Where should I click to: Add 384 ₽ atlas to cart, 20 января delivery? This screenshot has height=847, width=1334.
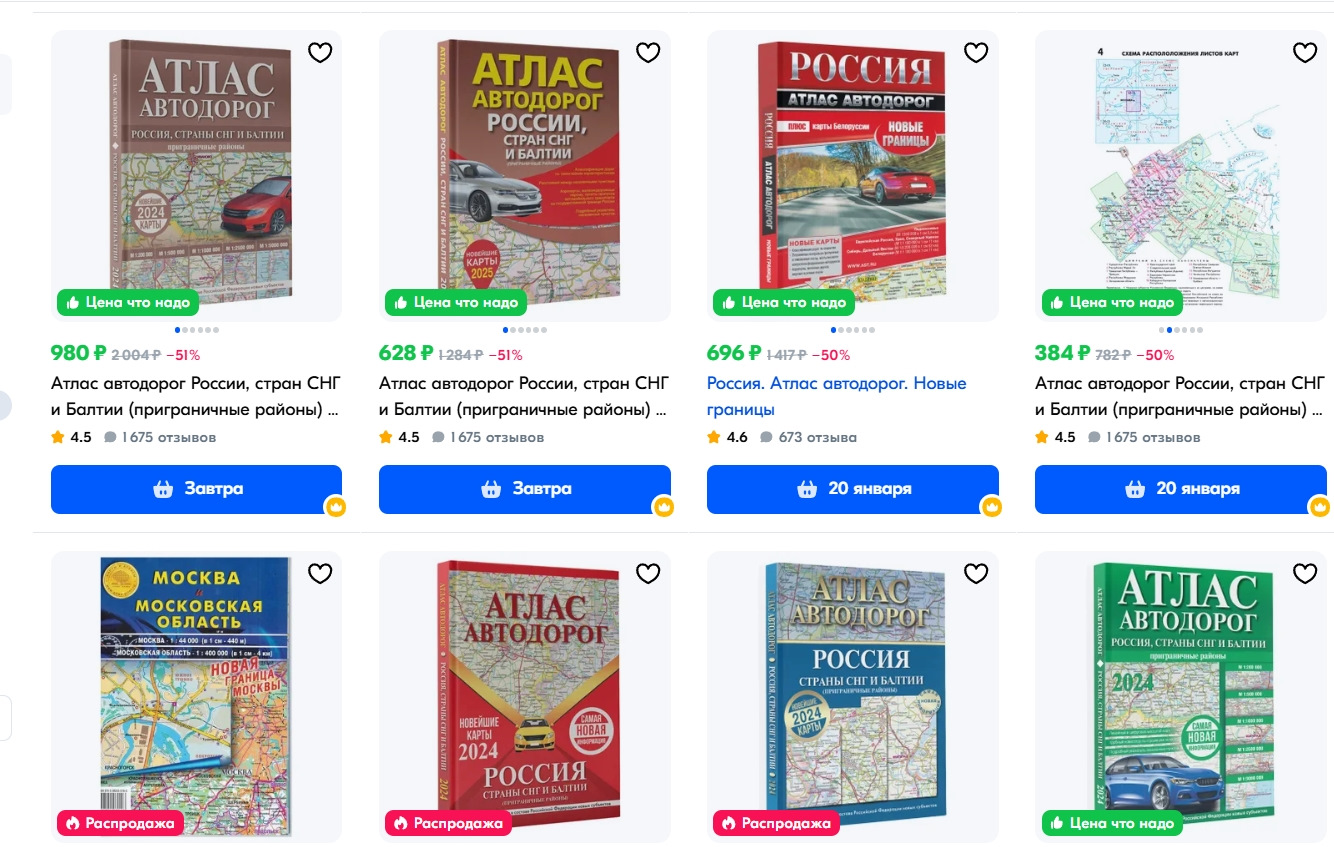tap(1180, 489)
